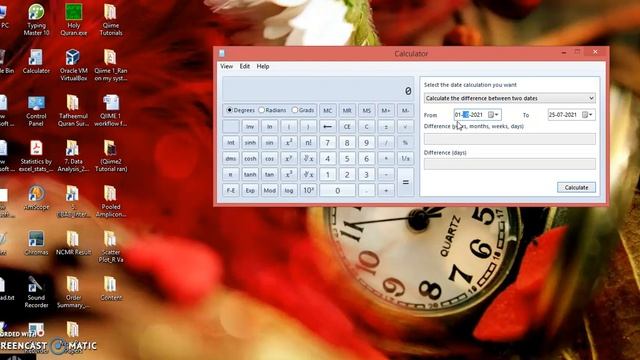The image size is (640, 360).
Task: Click the number 3 key
Action: [367, 175]
